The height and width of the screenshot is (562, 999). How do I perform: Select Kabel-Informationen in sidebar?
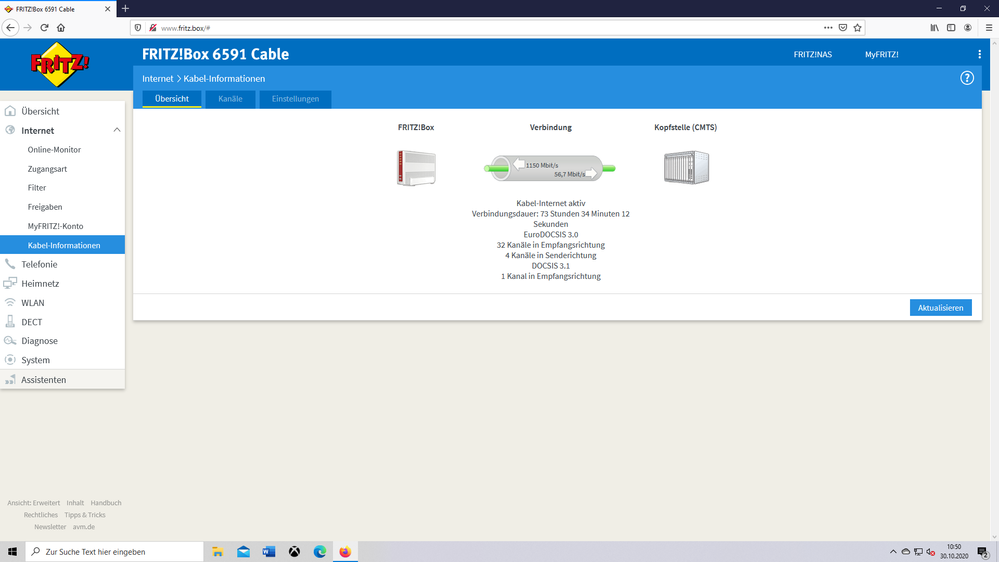[x=62, y=245]
